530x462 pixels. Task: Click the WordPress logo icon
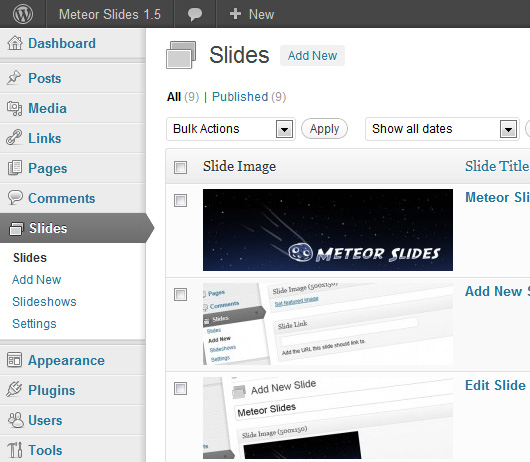coord(23,14)
